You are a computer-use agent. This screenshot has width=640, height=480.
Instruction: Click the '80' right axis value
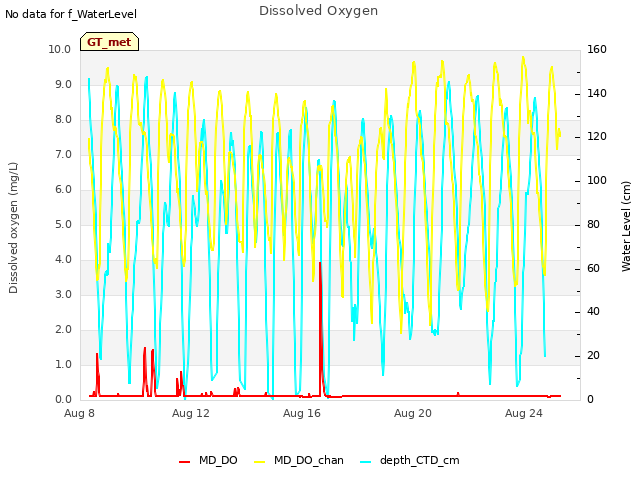tap(593, 224)
